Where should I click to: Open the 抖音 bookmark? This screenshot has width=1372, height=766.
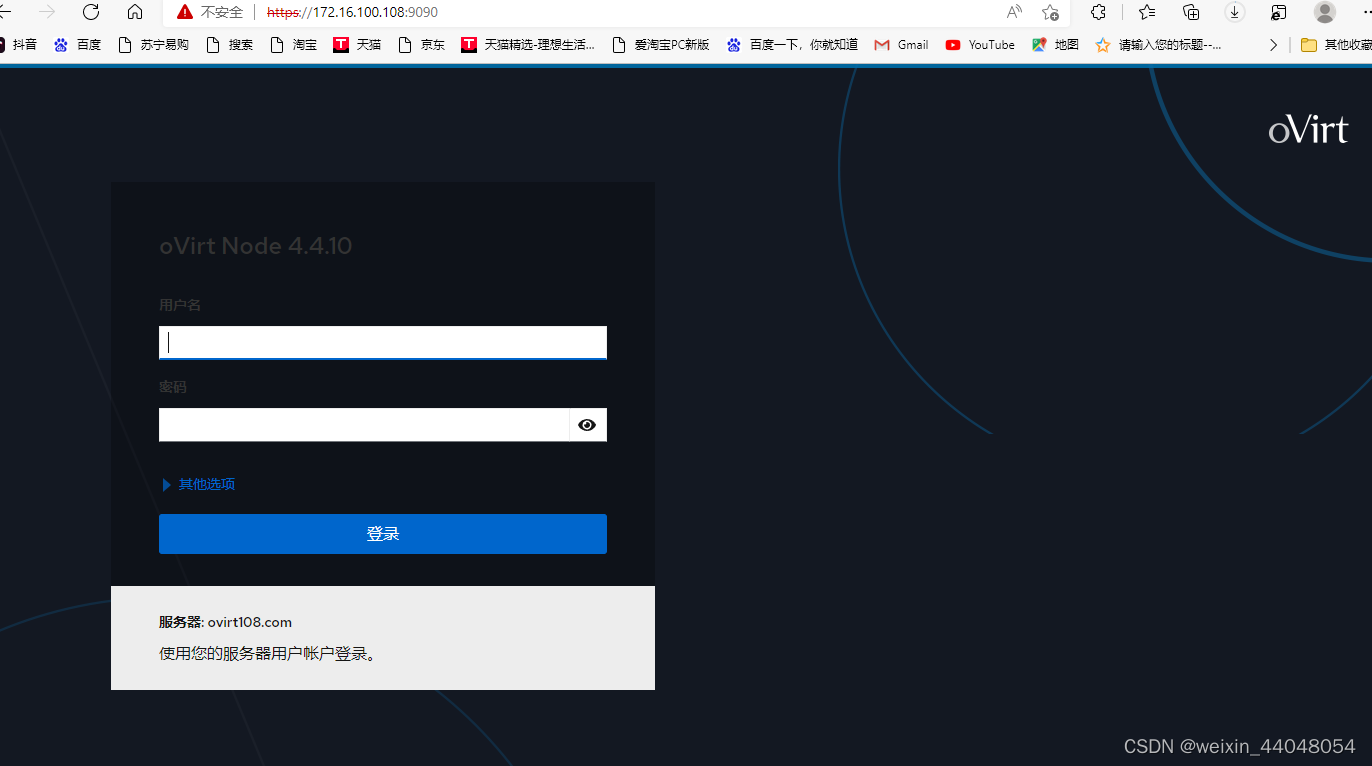pos(17,45)
